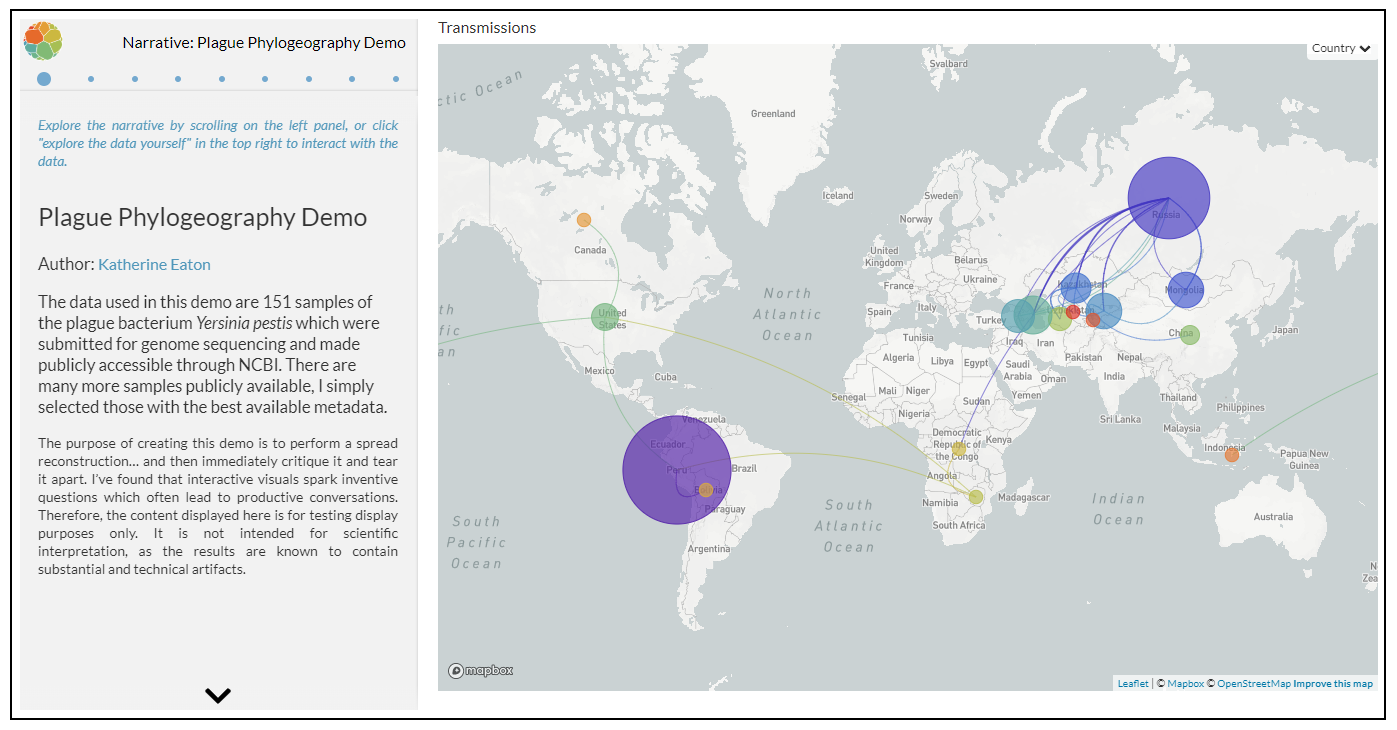Select the large purple Peru circle
This screenshot has height=730, width=1397.
[x=676, y=470]
